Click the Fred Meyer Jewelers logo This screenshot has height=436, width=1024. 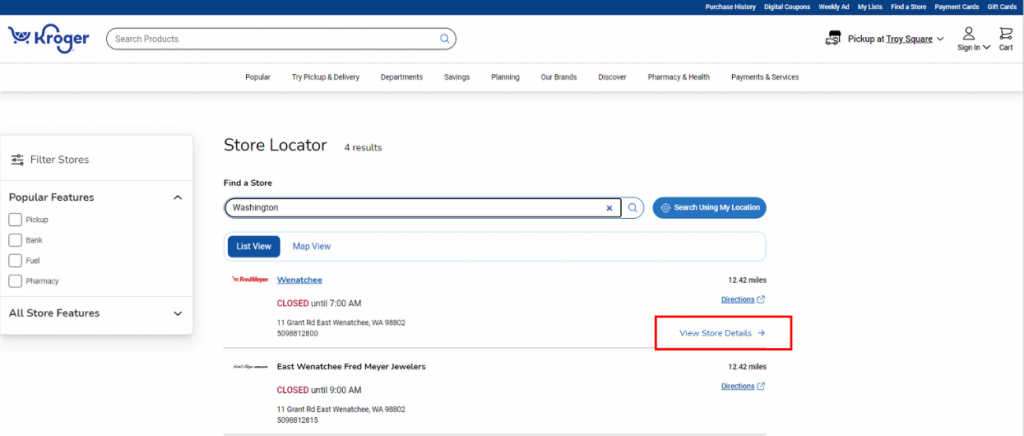[x=250, y=367]
